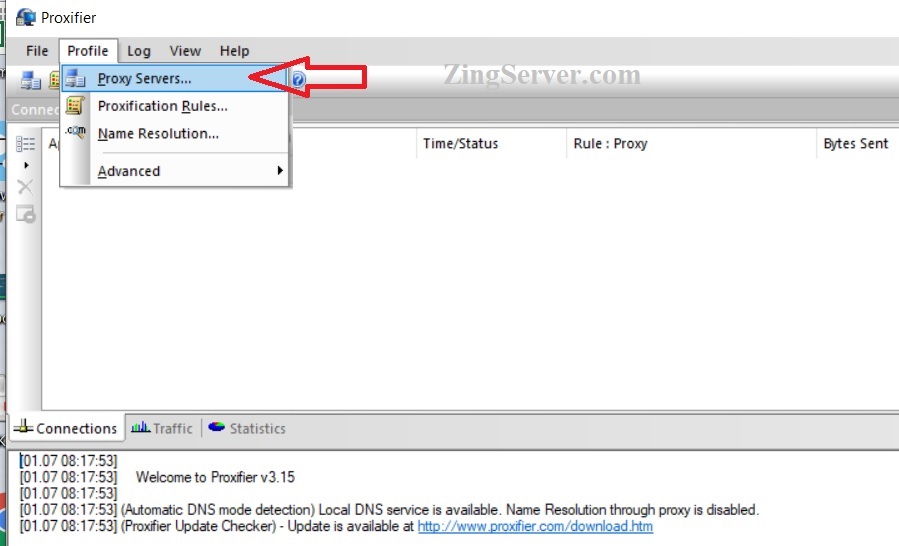Open the View menu
This screenshot has height=546, width=899.
185,51
